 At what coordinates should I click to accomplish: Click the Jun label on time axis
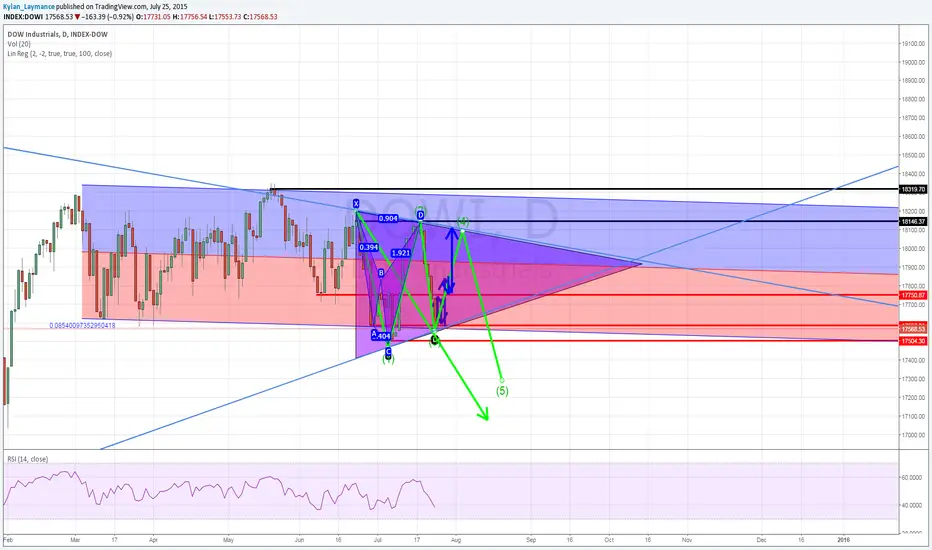[299, 540]
